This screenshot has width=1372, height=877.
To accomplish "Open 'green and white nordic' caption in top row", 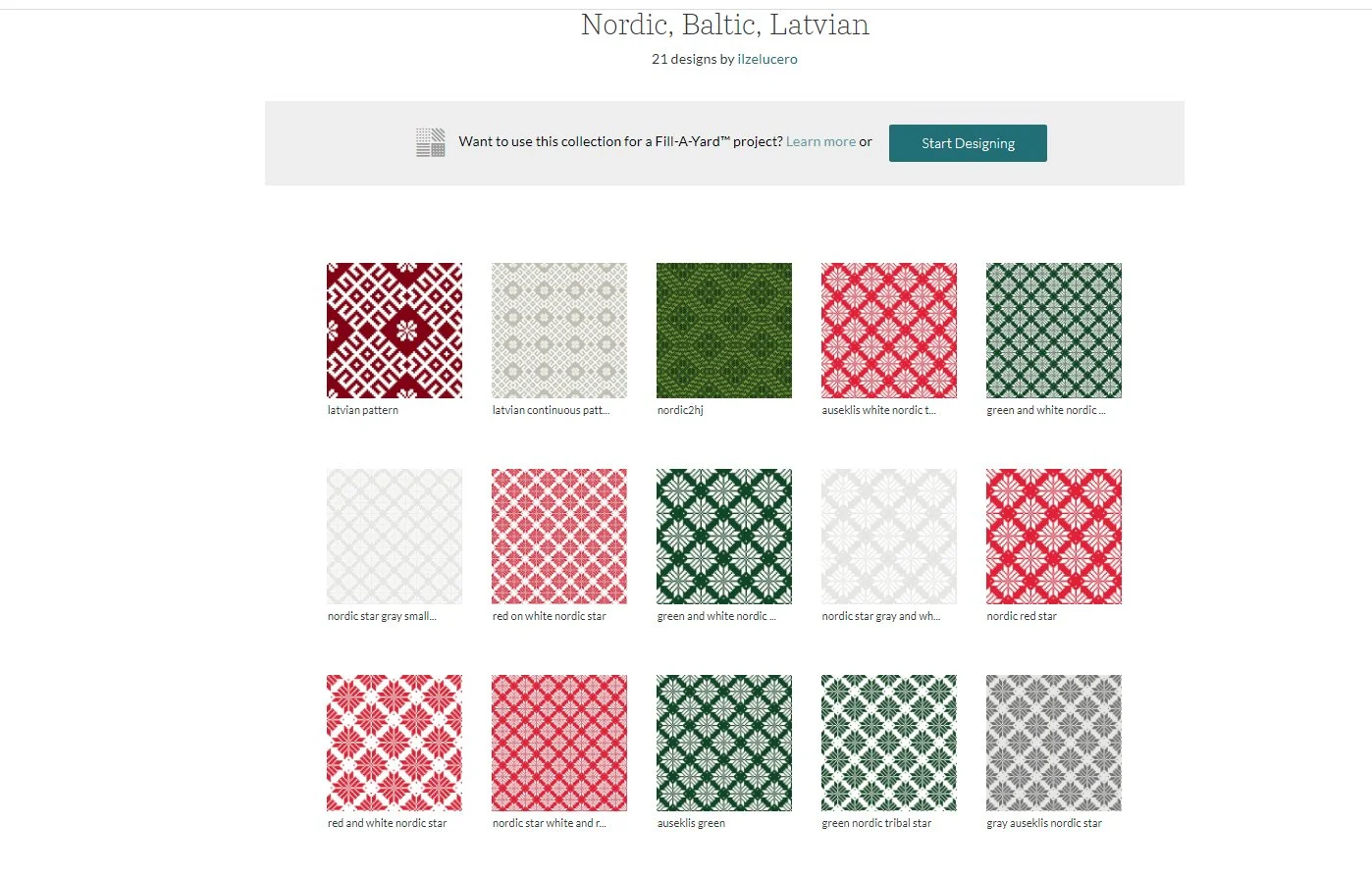I will point(1046,410).
